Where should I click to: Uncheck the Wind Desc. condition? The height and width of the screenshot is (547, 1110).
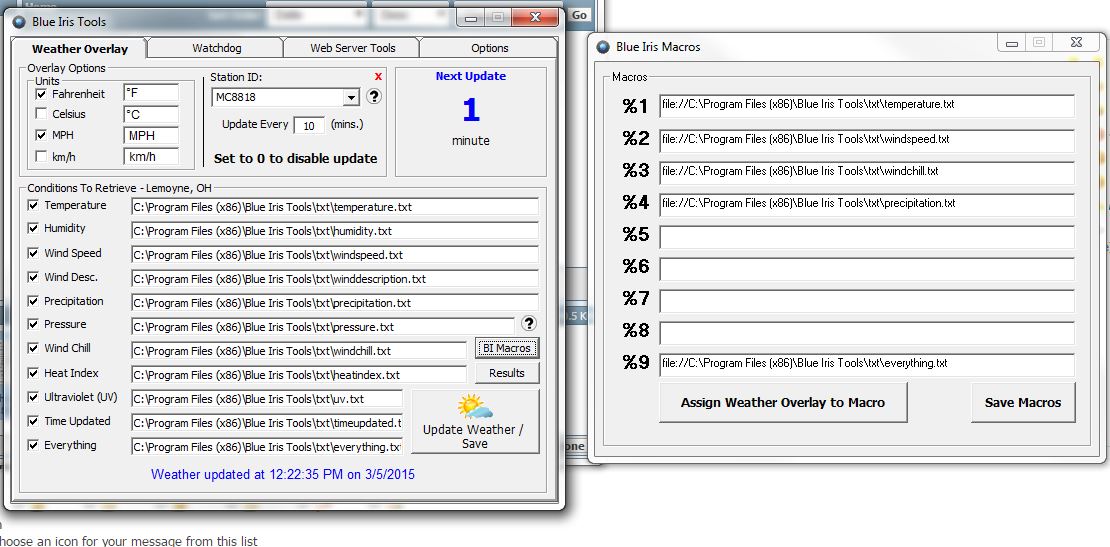(33, 277)
